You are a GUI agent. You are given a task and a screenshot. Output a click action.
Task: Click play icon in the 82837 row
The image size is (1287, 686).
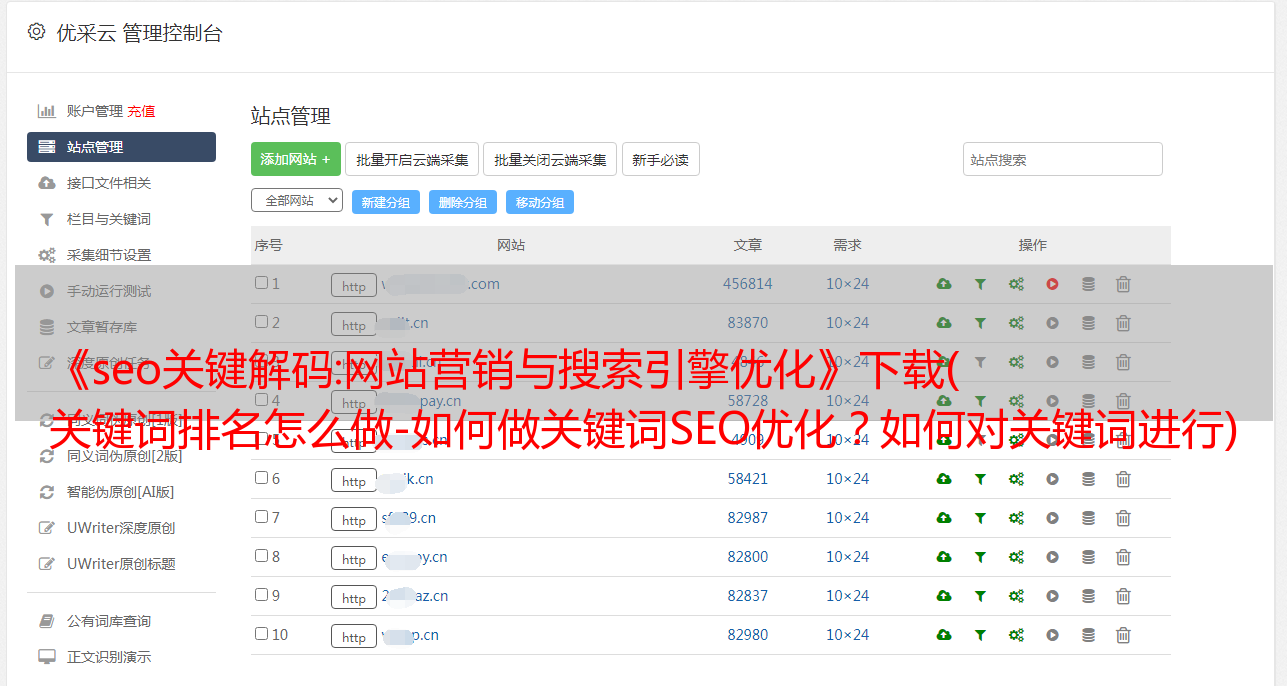(x=1052, y=596)
